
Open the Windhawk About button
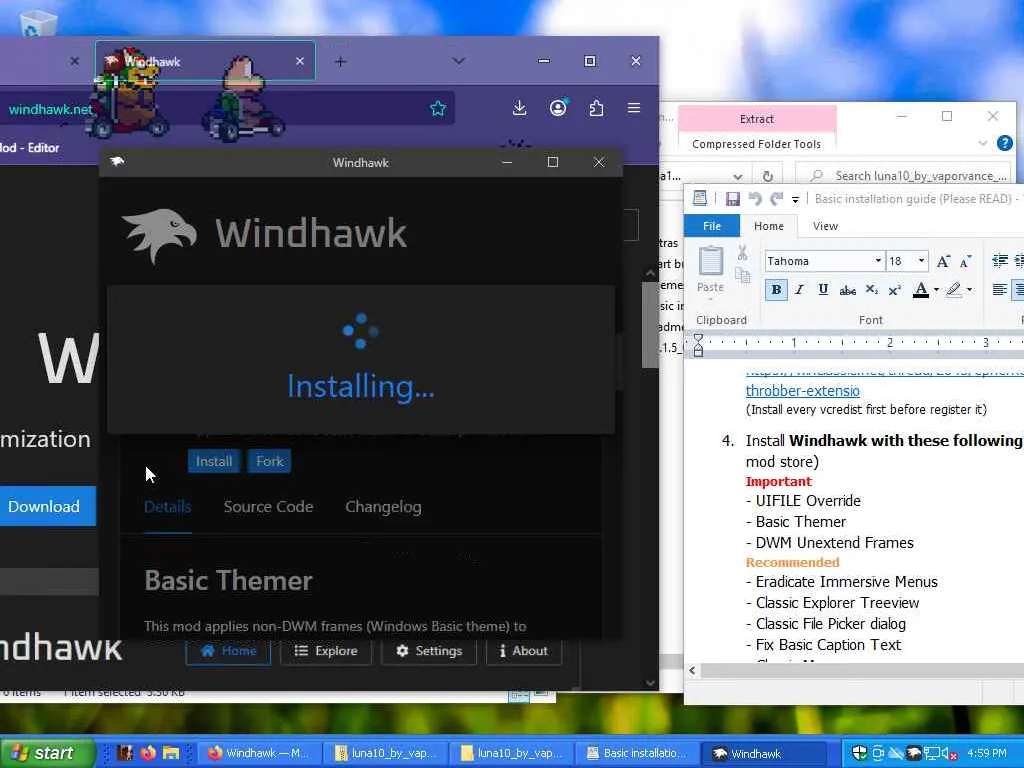click(x=524, y=651)
